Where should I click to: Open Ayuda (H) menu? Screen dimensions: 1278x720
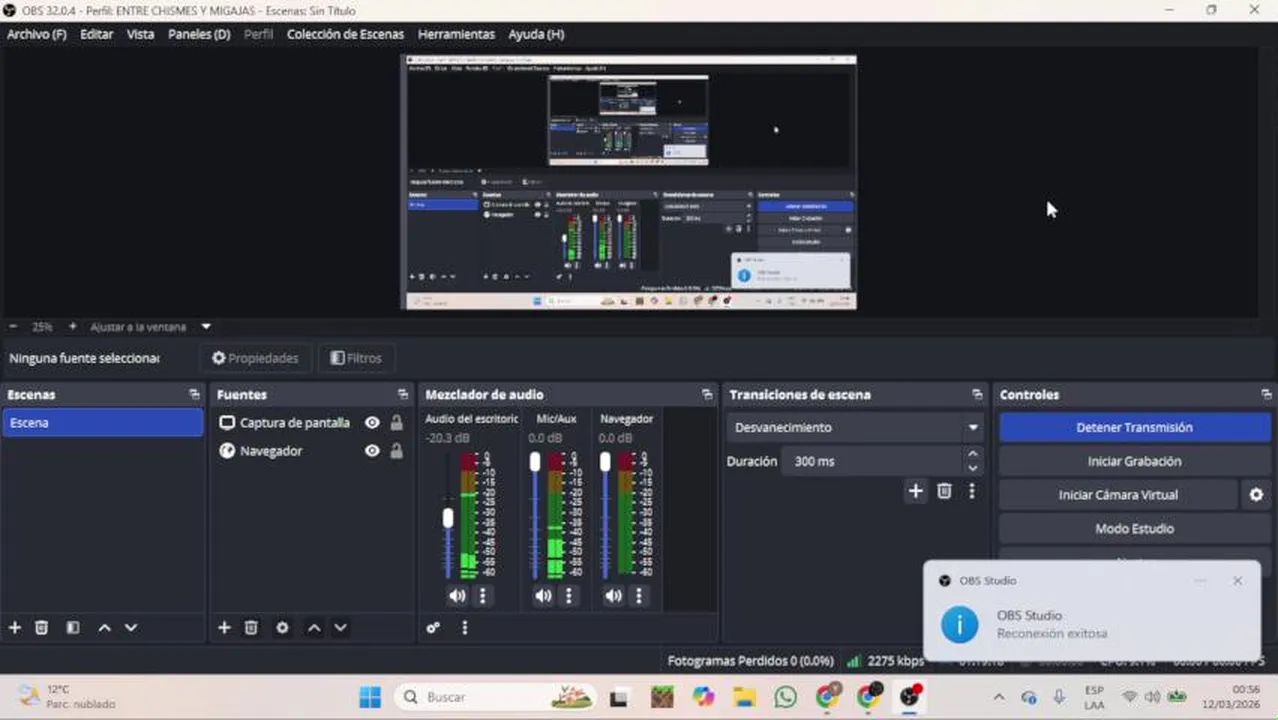click(536, 34)
